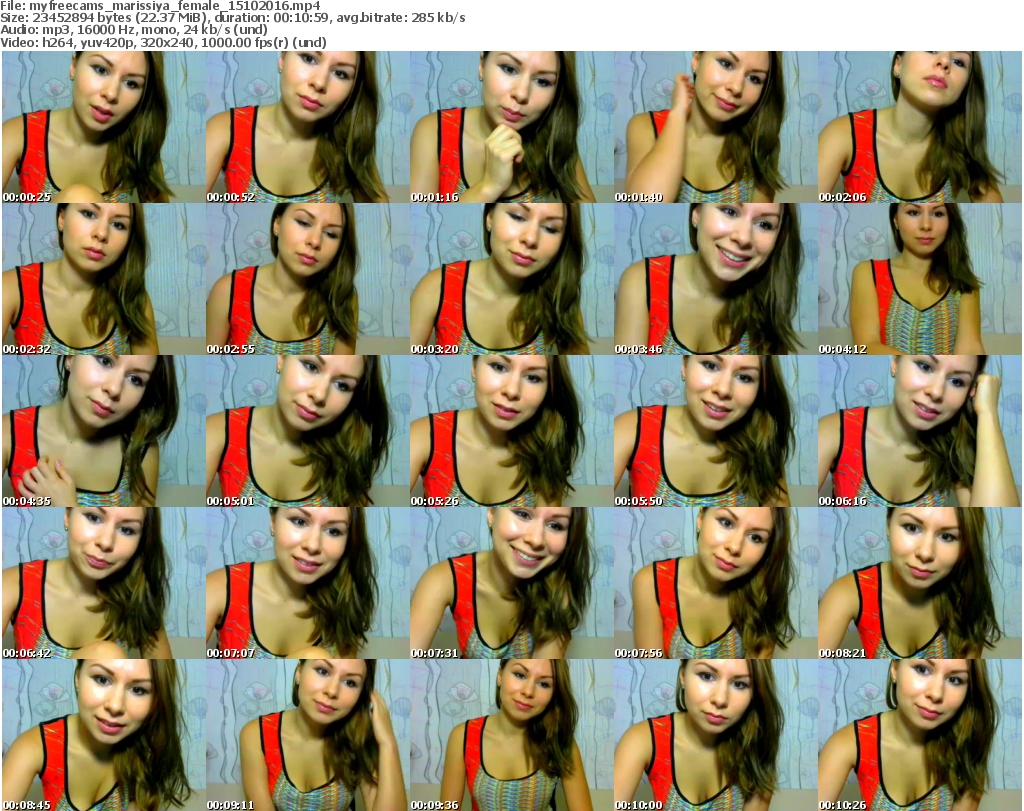Select the frame stamped 00:07:31
This screenshot has width=1024, height=811.
[x=511, y=583]
